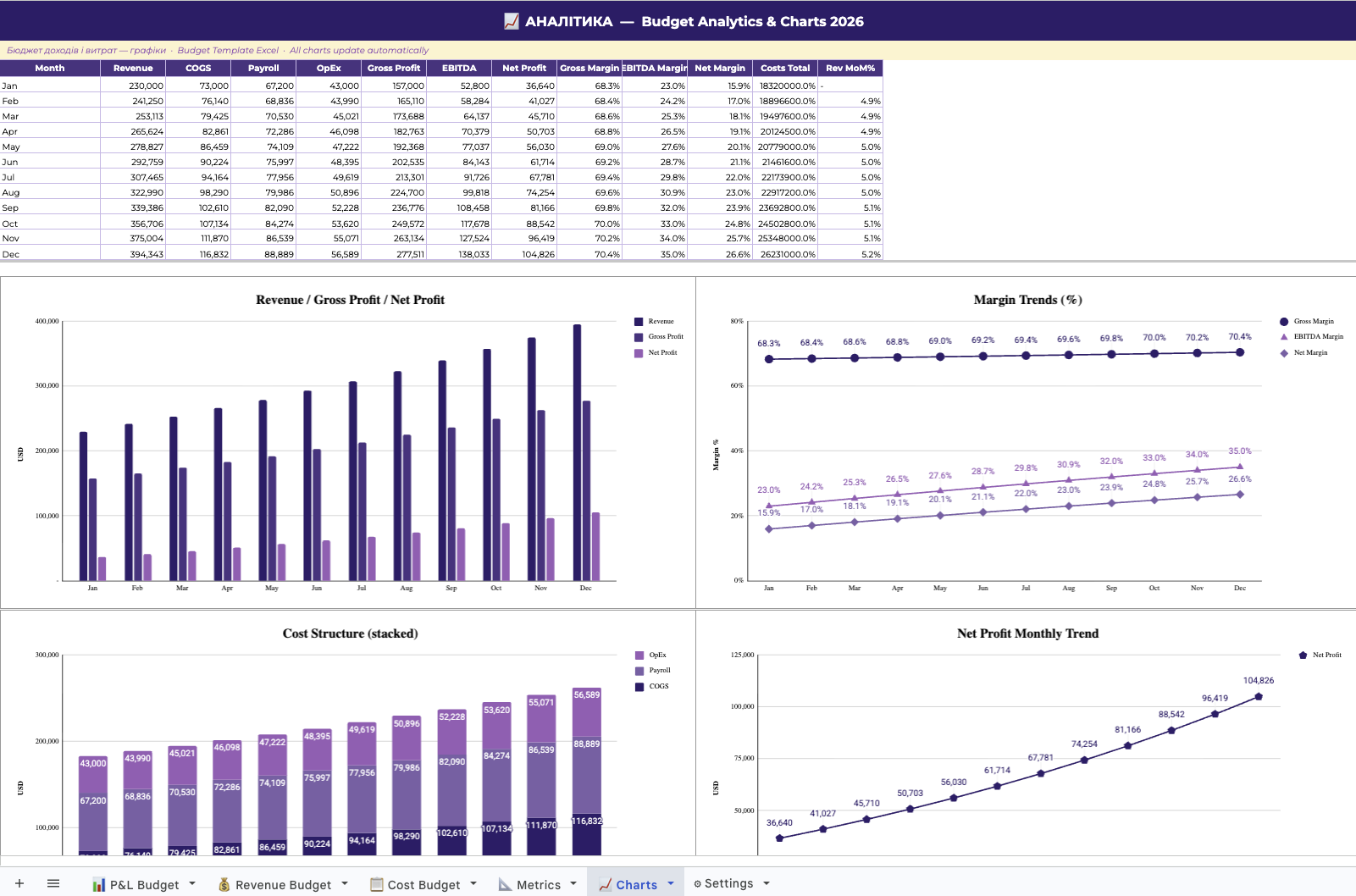The image size is (1356, 896).
Task: Switch to the Cost Budget sheet
Action: pos(423,884)
